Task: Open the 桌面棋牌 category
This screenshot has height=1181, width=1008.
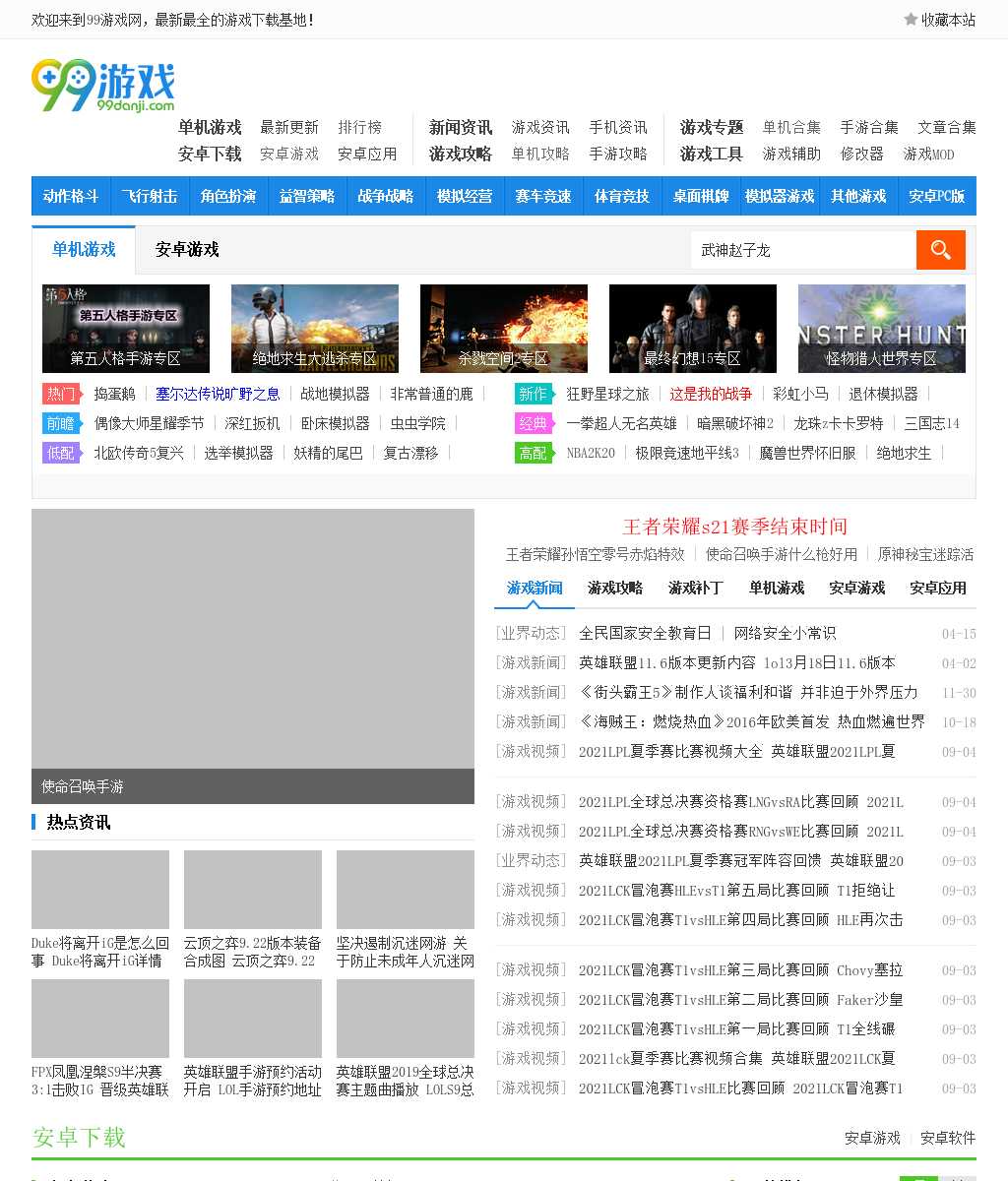Action: pos(701,196)
